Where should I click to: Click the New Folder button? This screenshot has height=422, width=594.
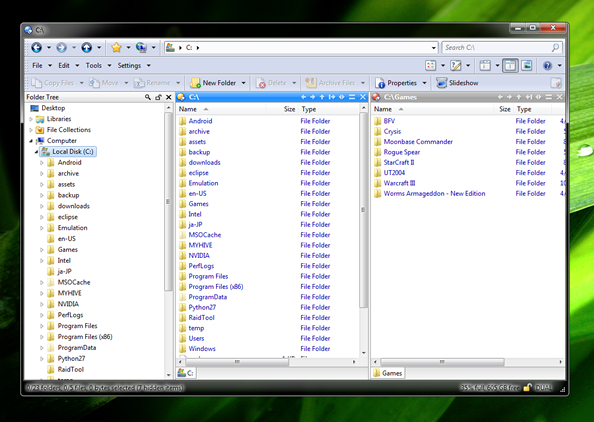tap(214, 83)
